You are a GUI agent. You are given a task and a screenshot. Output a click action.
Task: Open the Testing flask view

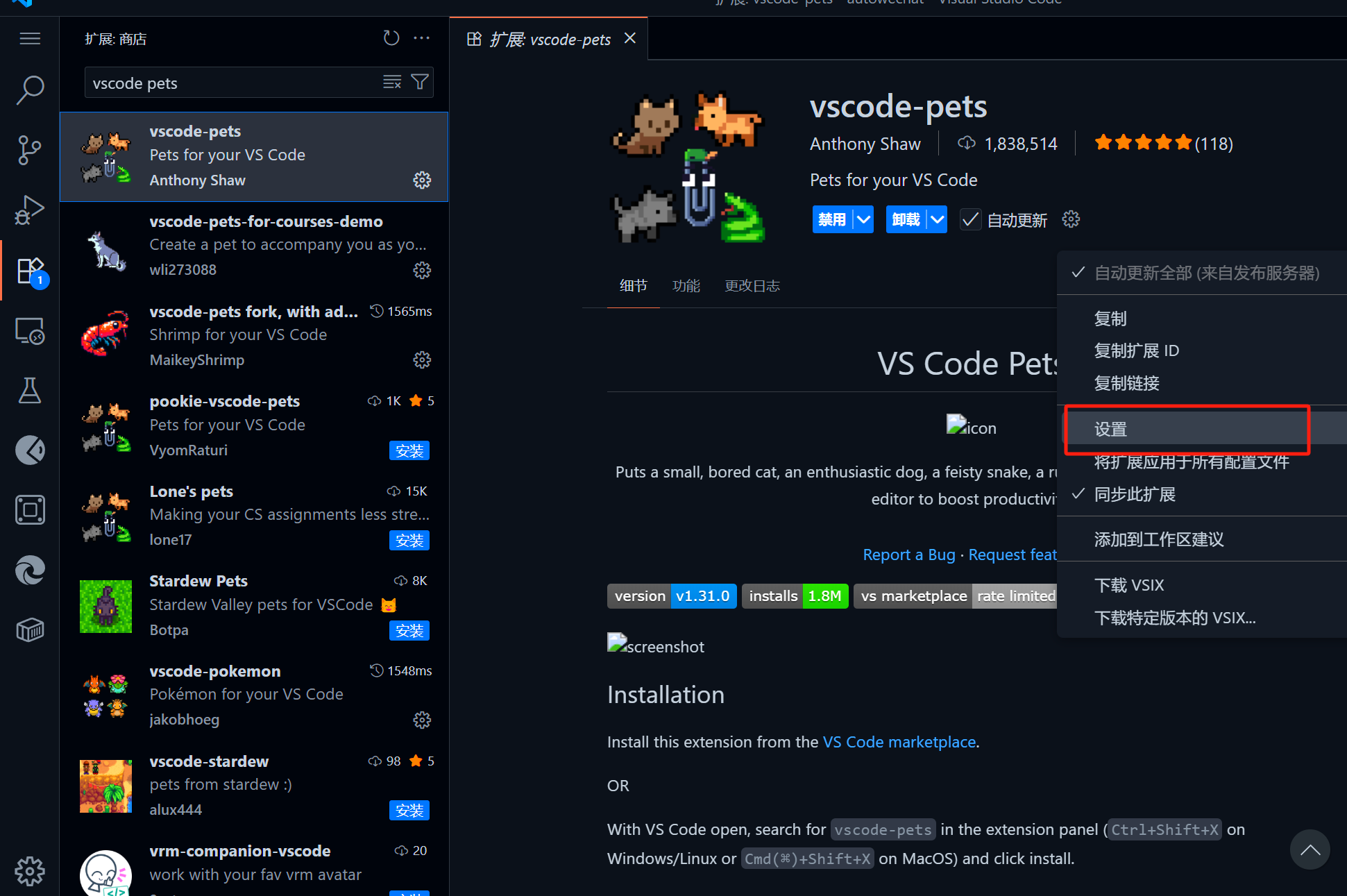(30, 391)
